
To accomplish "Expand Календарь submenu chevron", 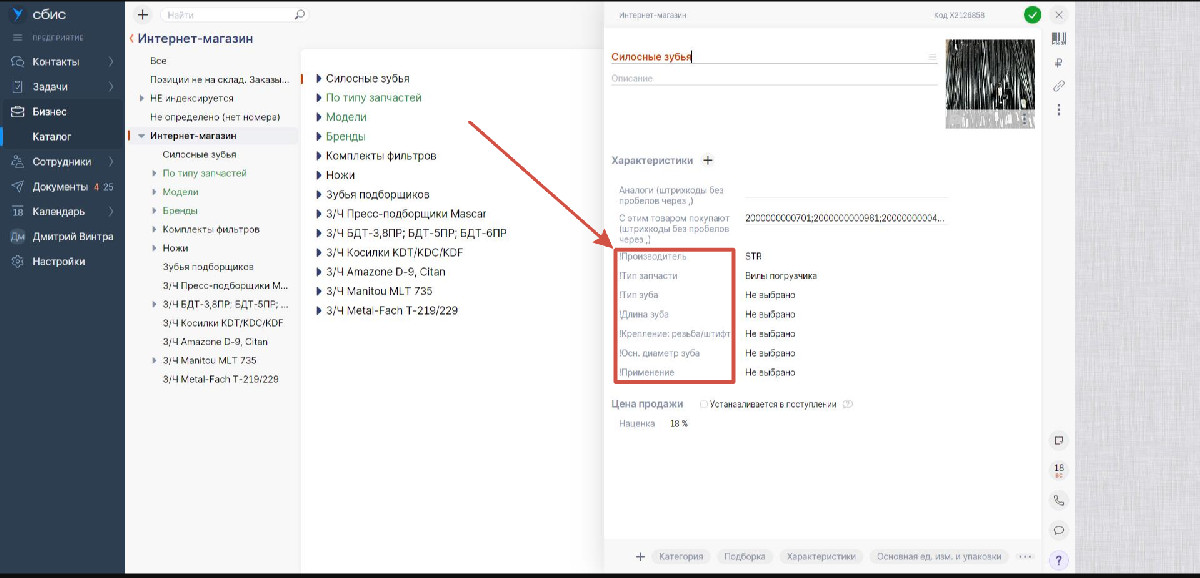I will tap(111, 211).
